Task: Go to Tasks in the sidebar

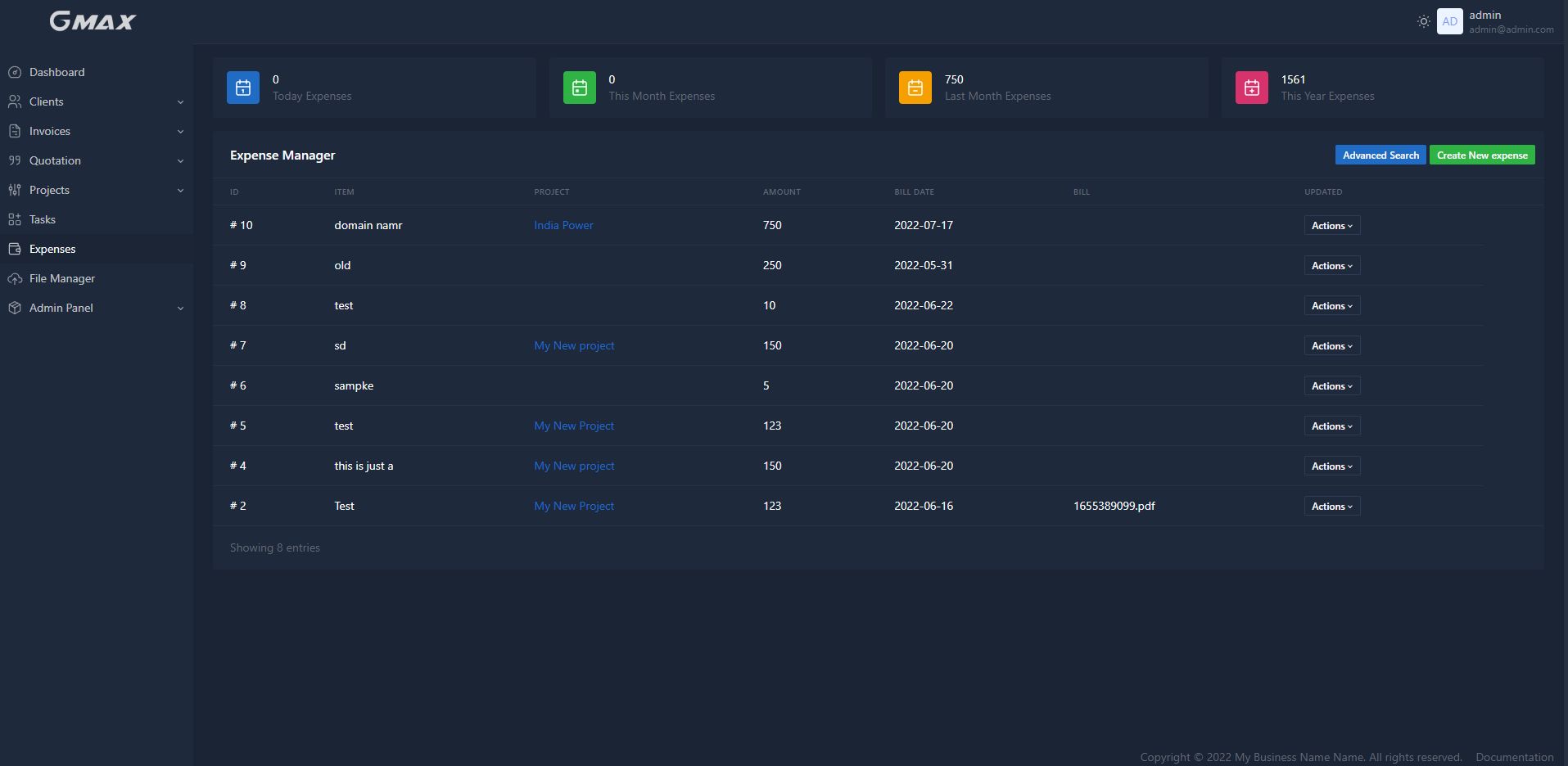Action: pos(43,219)
